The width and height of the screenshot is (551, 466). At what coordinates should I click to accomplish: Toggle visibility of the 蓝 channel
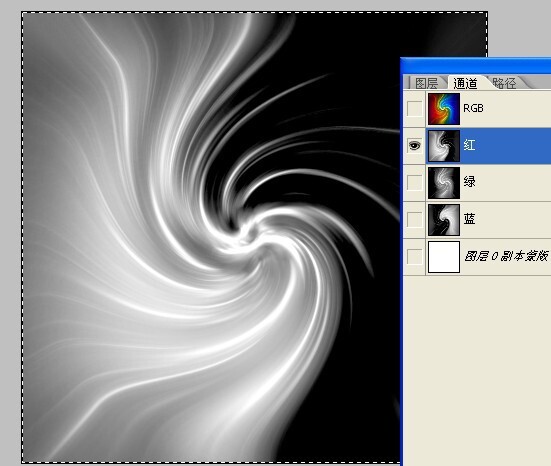point(414,220)
